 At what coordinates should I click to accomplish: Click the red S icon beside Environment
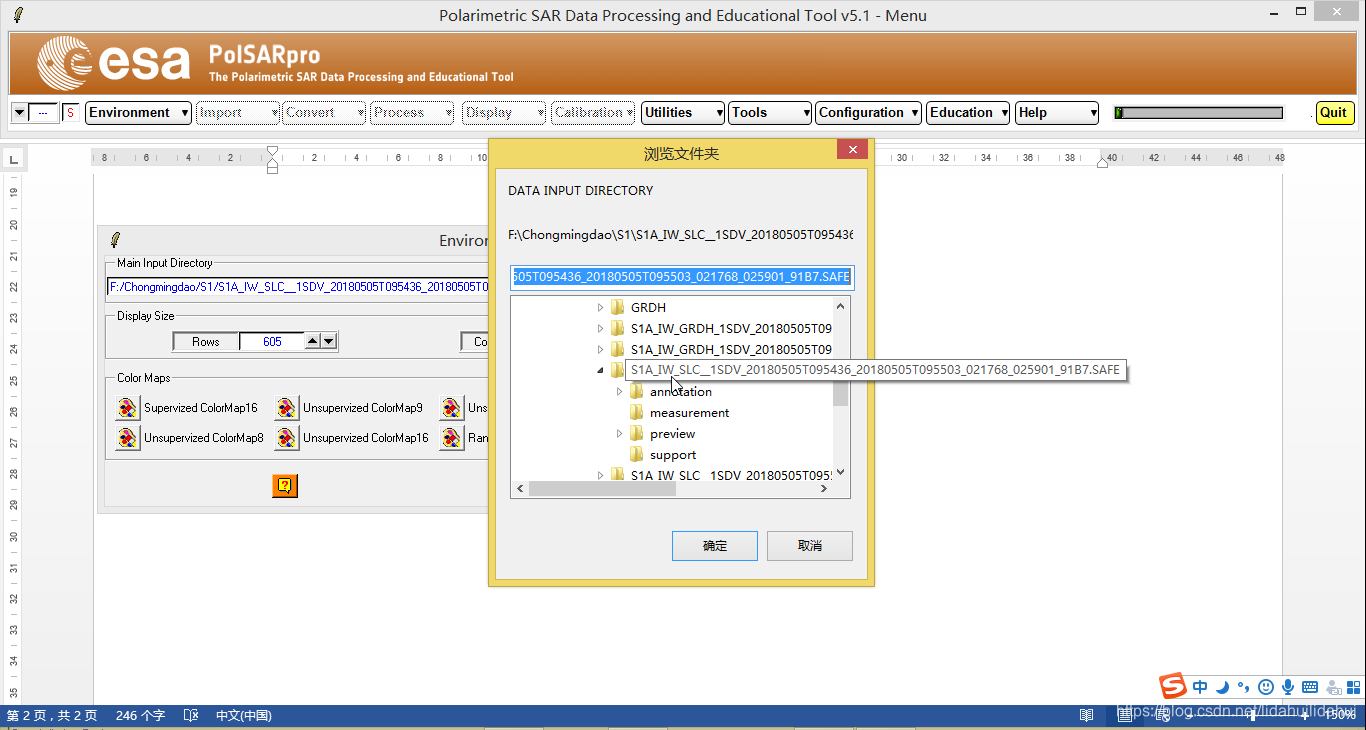70,113
